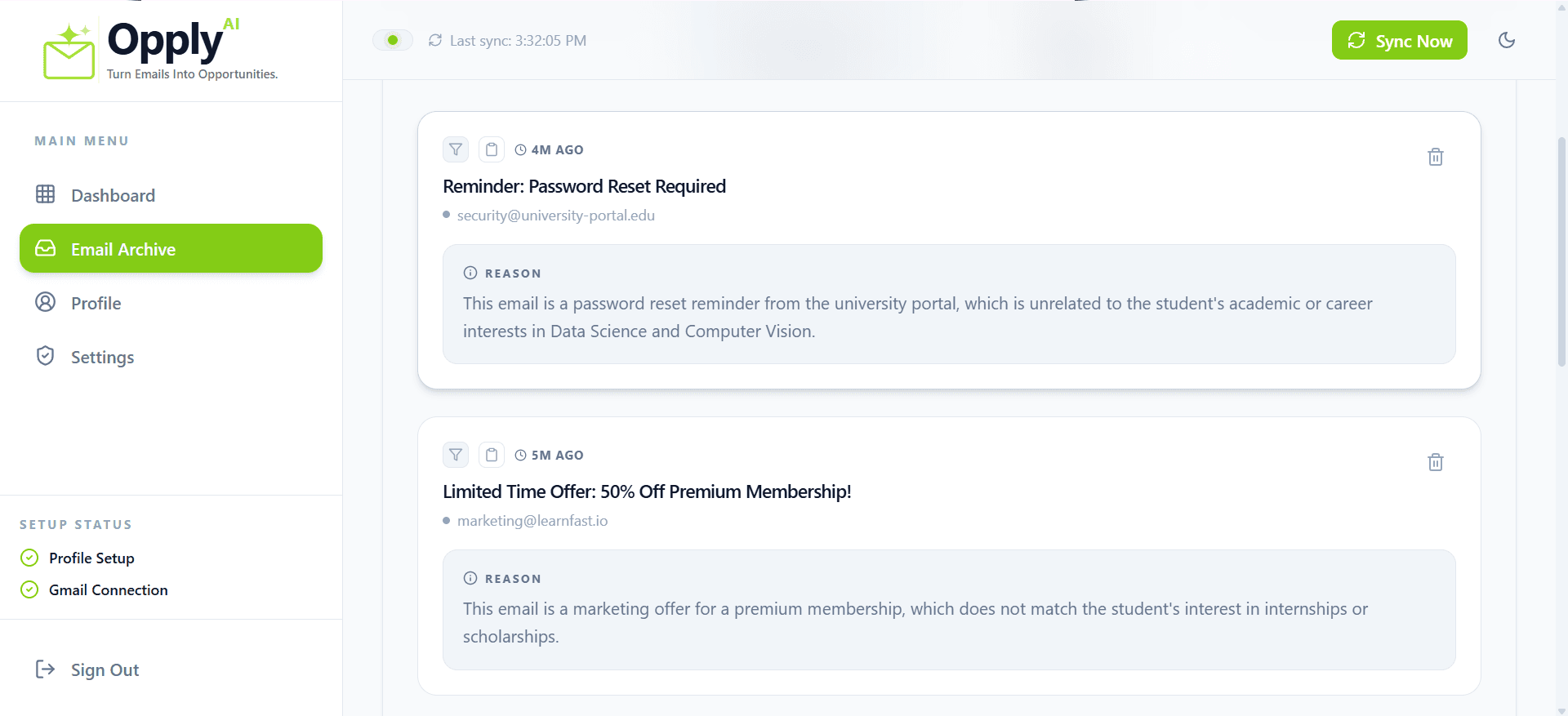The height and width of the screenshot is (716, 1568).
Task: Click the Sync Now button
Action: click(x=1399, y=40)
